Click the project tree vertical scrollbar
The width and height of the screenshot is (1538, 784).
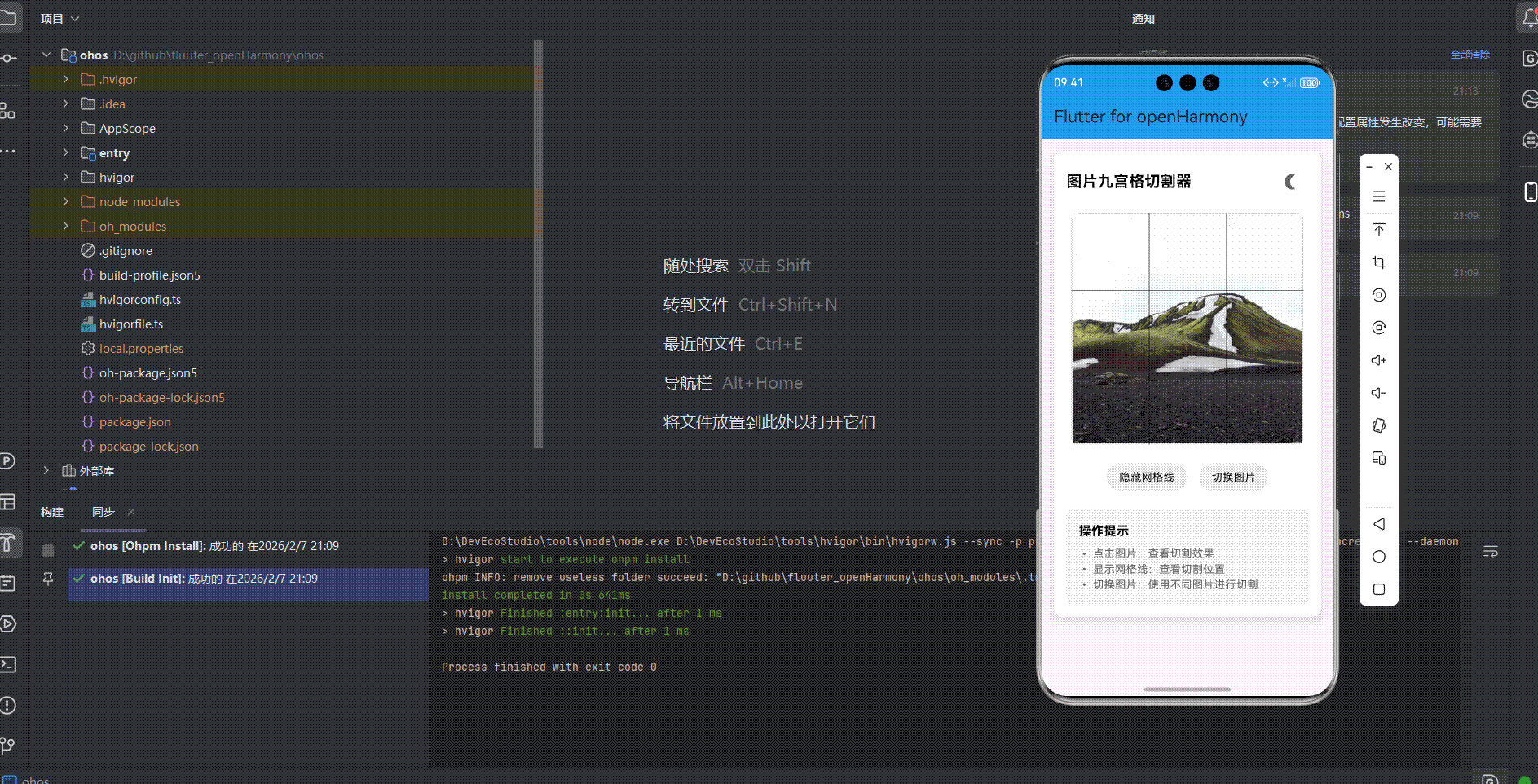pos(538,244)
